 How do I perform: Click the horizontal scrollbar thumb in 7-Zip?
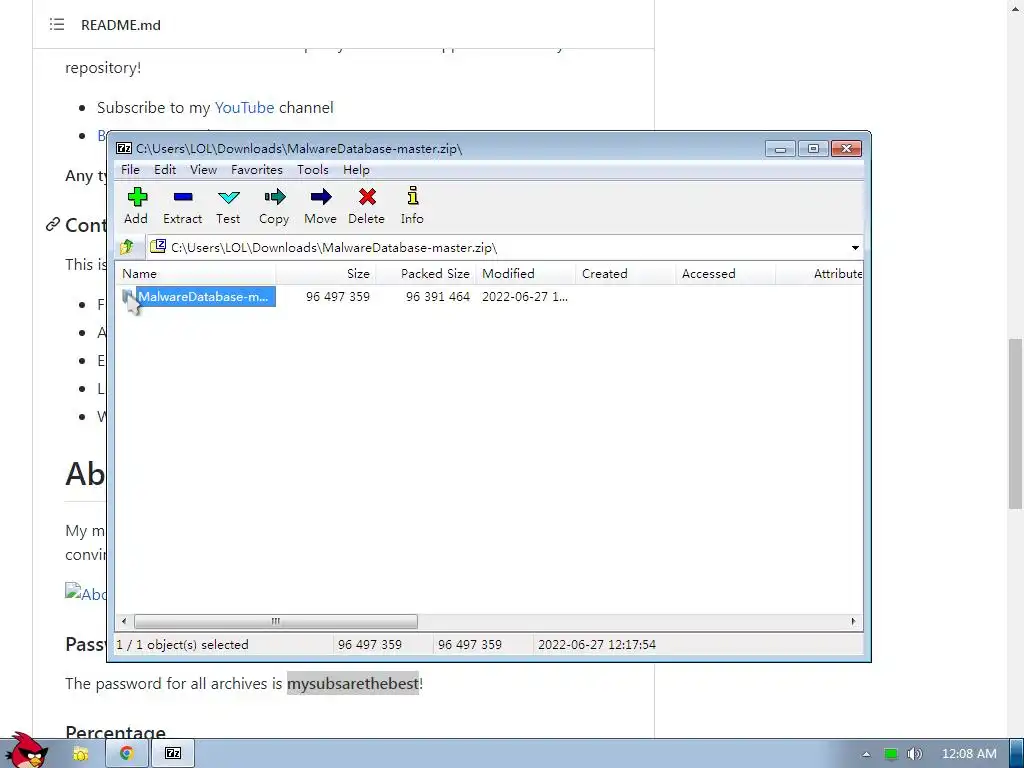click(276, 621)
